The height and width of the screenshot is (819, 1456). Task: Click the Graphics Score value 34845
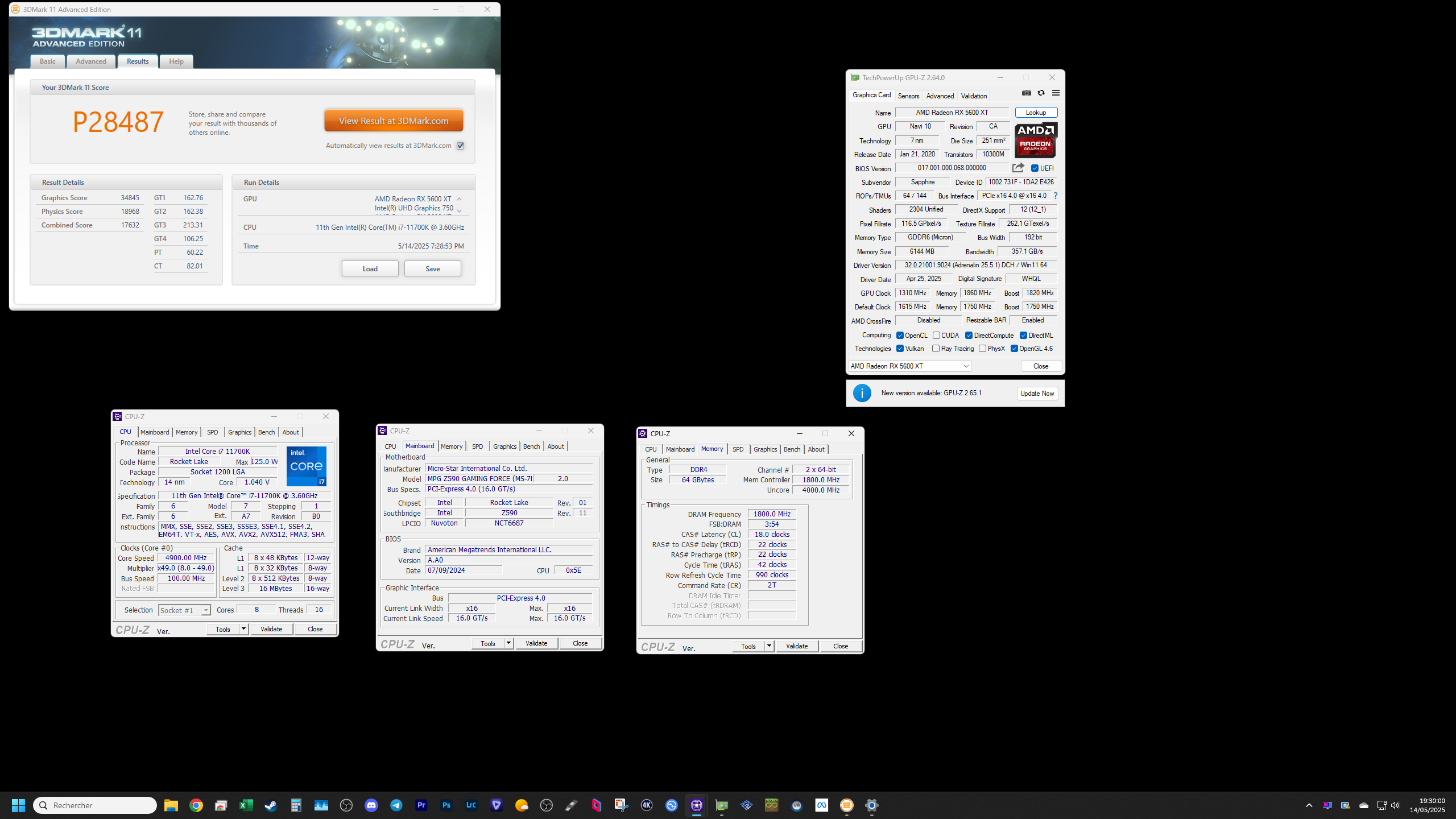tap(130, 198)
